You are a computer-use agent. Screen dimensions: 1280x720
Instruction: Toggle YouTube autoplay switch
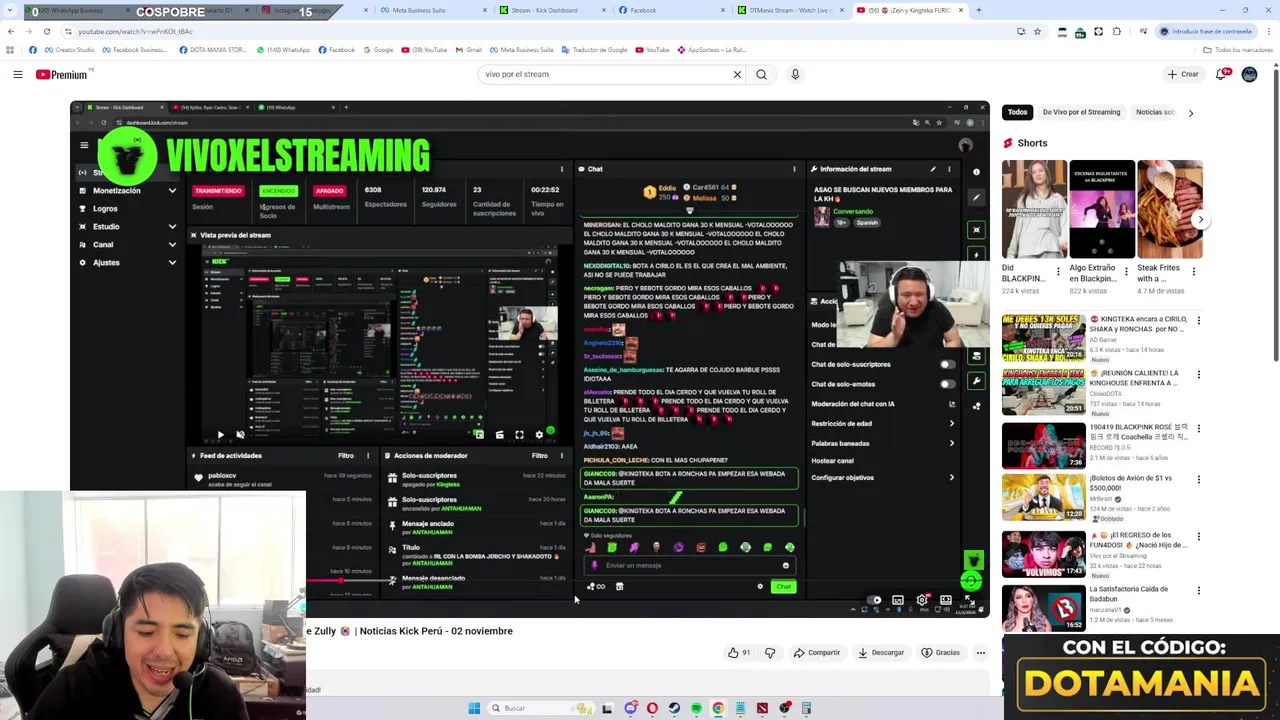pyautogui.click(x=874, y=600)
